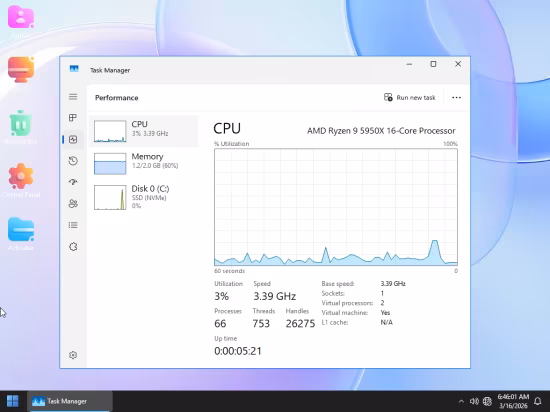Click the CPU utilization graph area
550x412 pixels.
336,207
